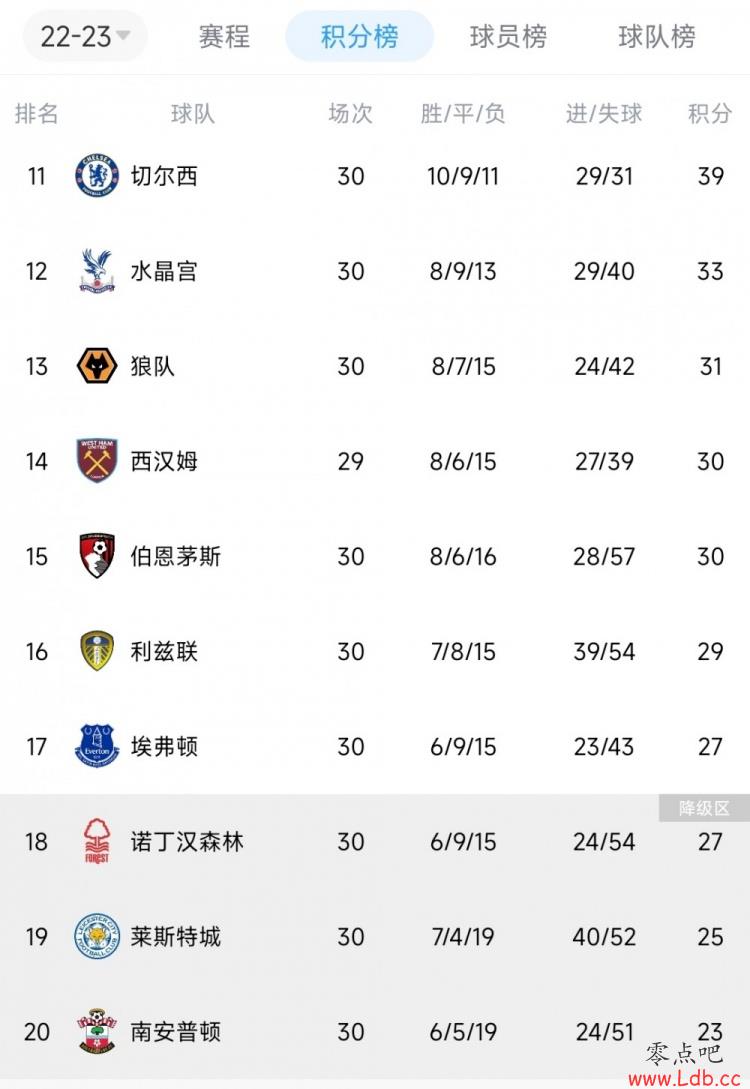This screenshot has height=1089, width=750.
Task: Open the Wolves wolf-head logo
Action: coord(97,366)
